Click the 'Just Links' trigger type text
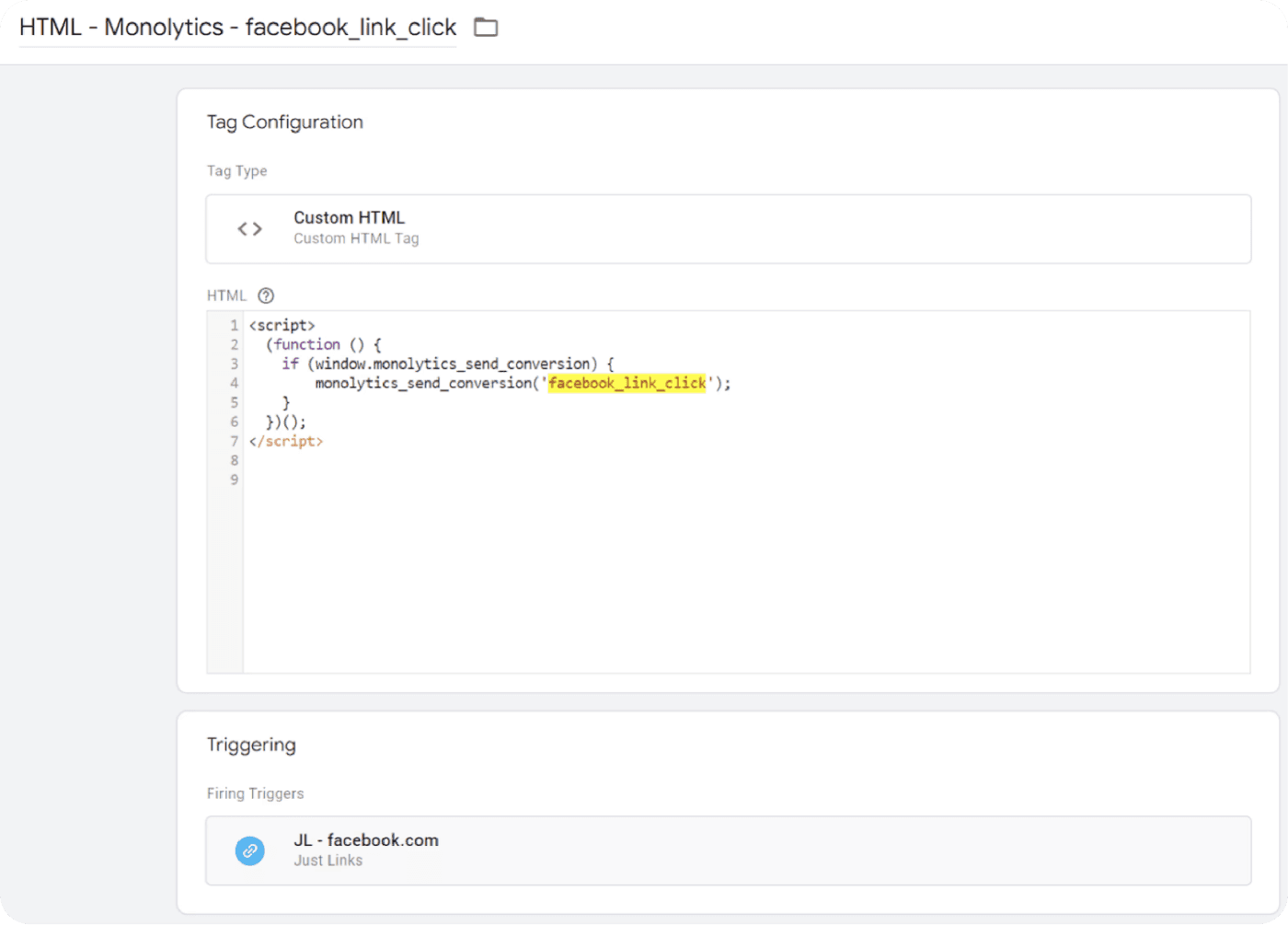Screen dimensions: 1288x925 coord(328,861)
